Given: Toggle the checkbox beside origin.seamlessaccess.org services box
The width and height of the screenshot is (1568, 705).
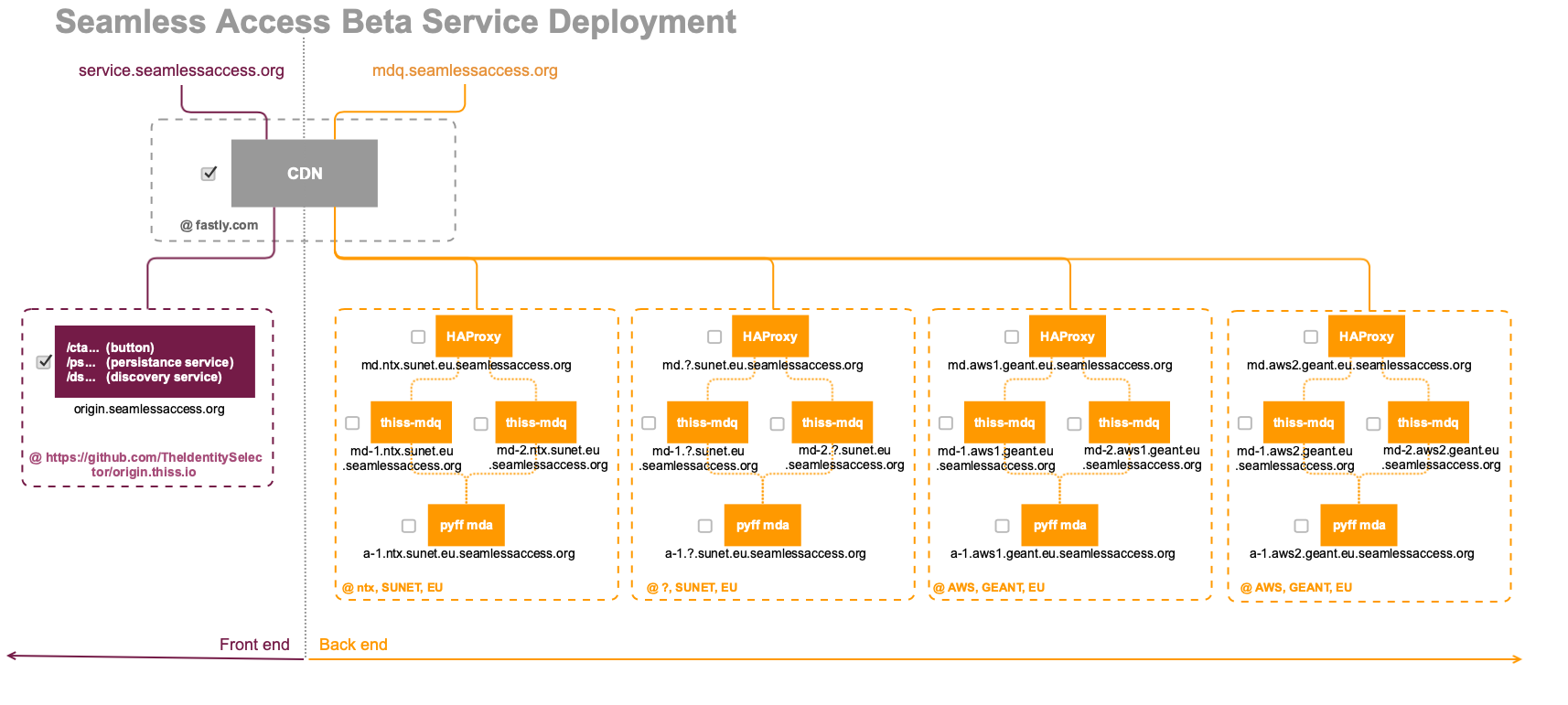Looking at the screenshot, I should pos(44,362).
